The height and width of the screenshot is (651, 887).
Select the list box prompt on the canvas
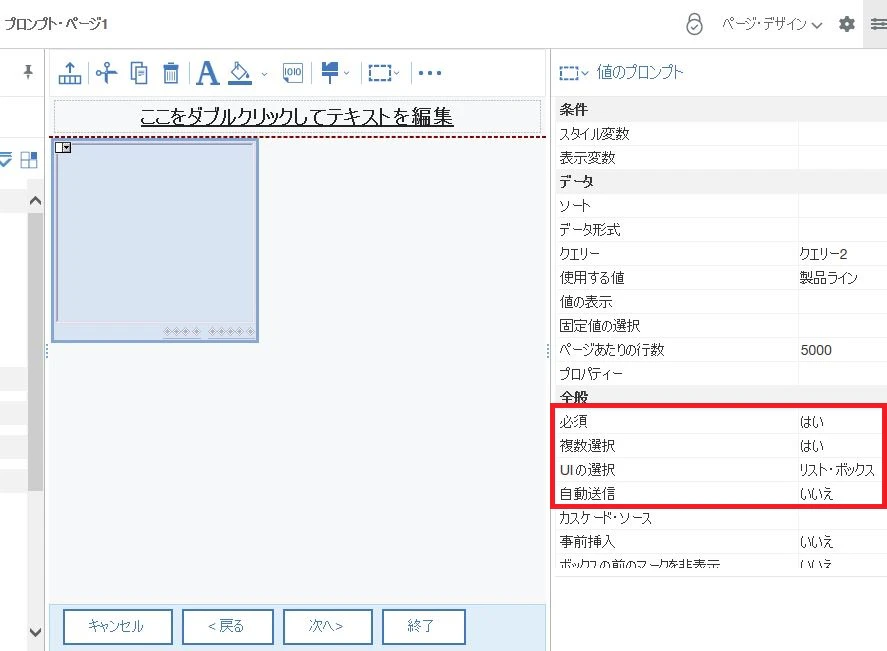(x=155, y=240)
